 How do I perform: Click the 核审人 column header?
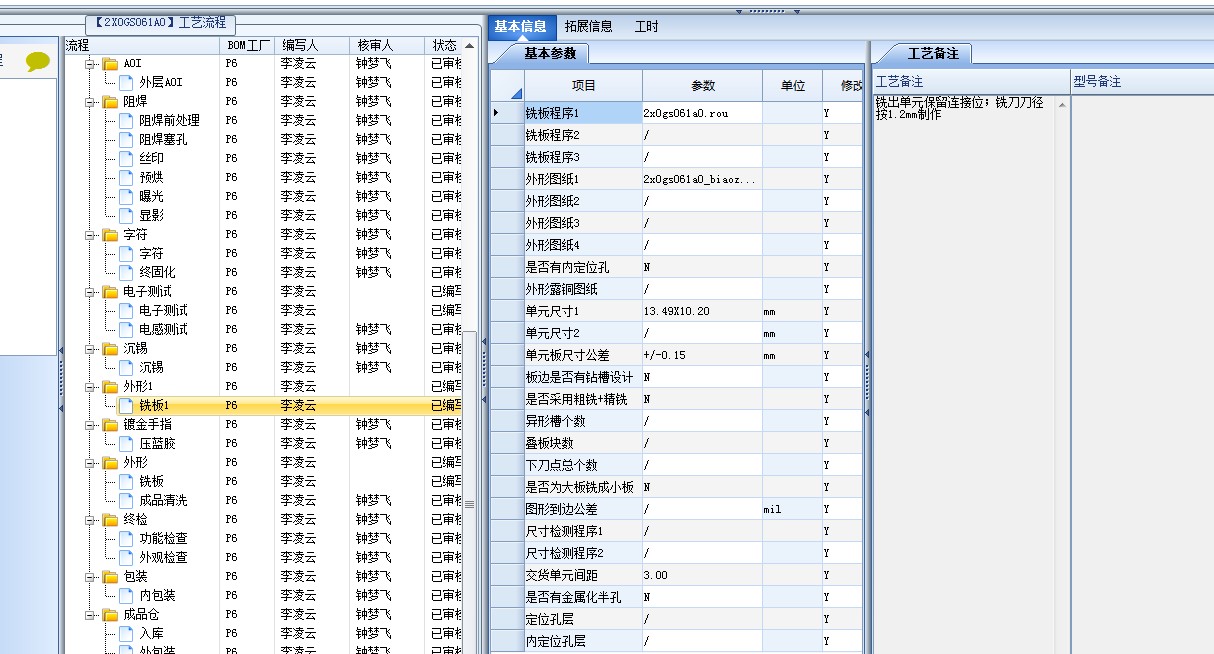tap(387, 45)
